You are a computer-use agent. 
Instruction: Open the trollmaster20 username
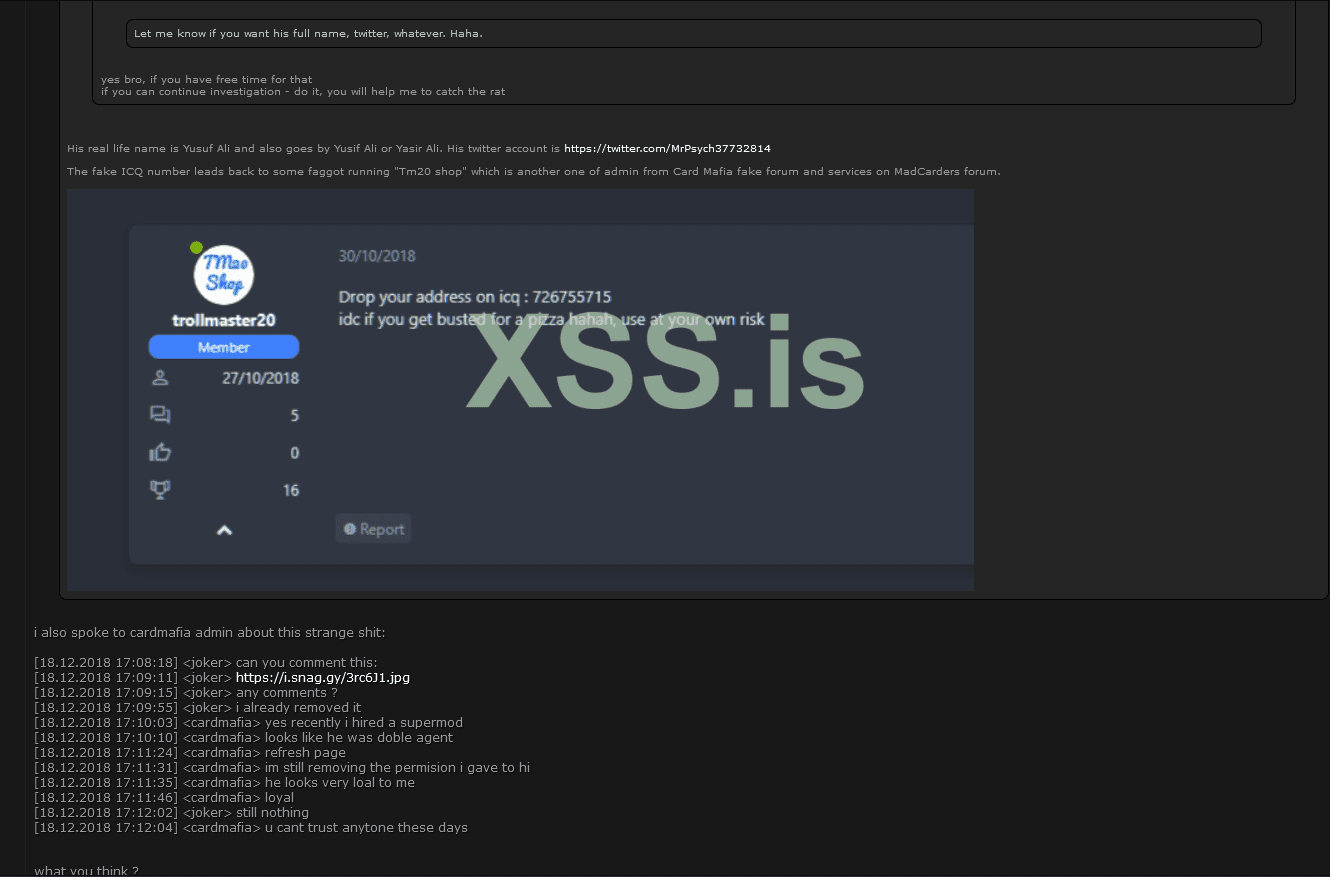coord(224,321)
